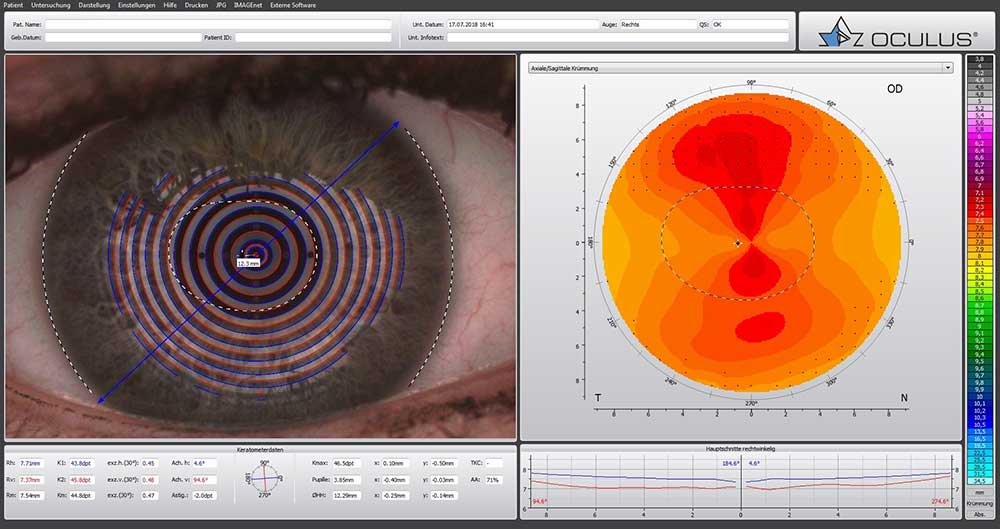Screen dimensions: 1000x529
Task: Select the 9,1 swatch on the color scale
Action: point(979,332)
